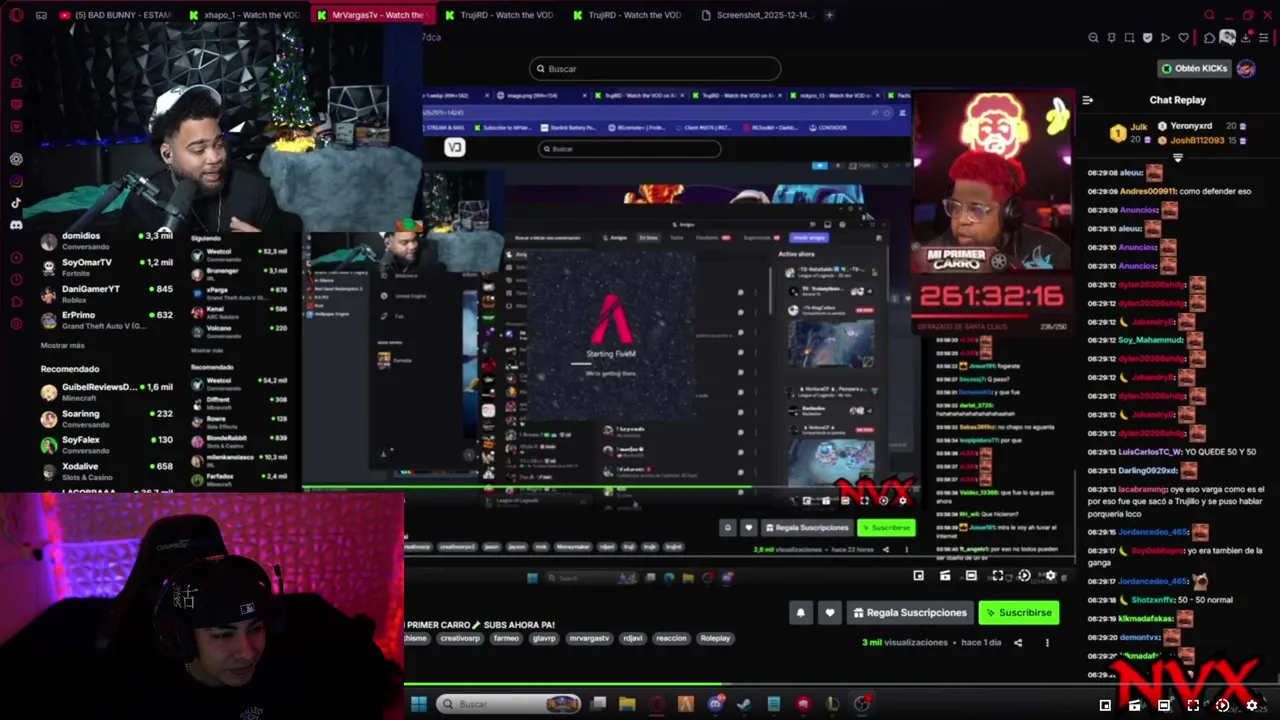The width and height of the screenshot is (1280, 720).
Task: Open video player settings gear at bottom right
Action: tap(1252, 705)
